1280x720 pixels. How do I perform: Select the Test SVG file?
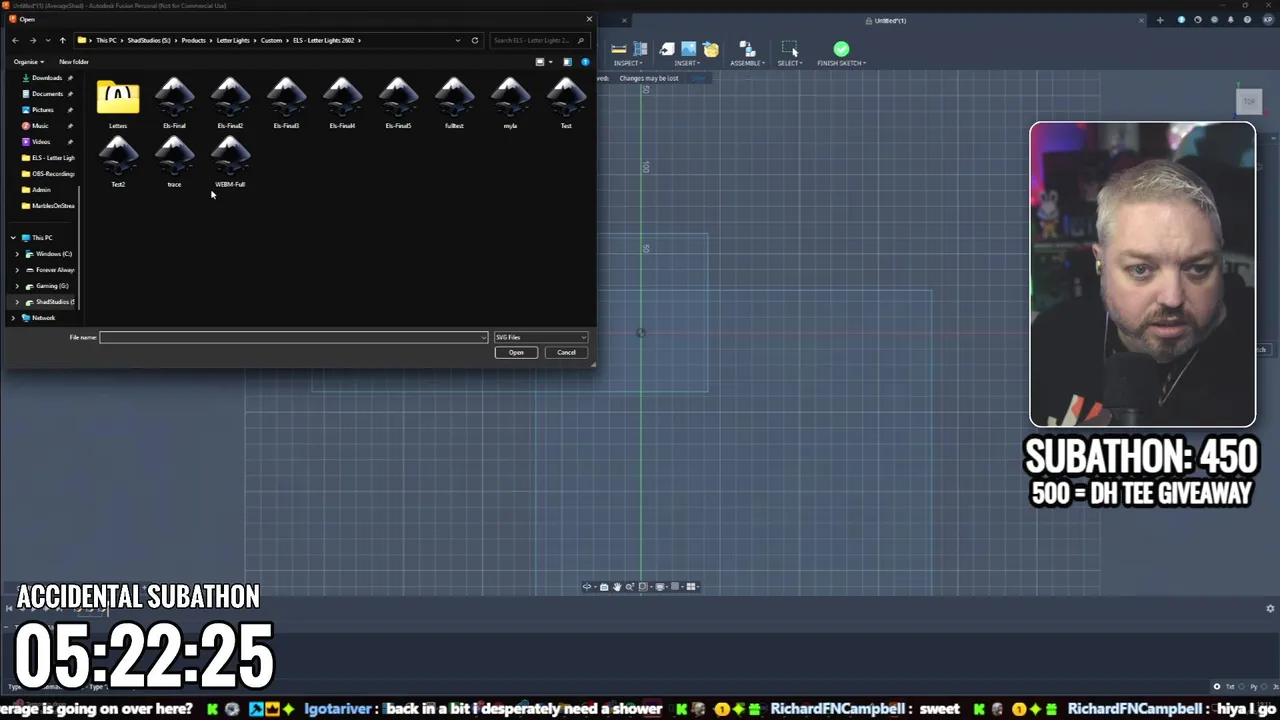tap(566, 104)
